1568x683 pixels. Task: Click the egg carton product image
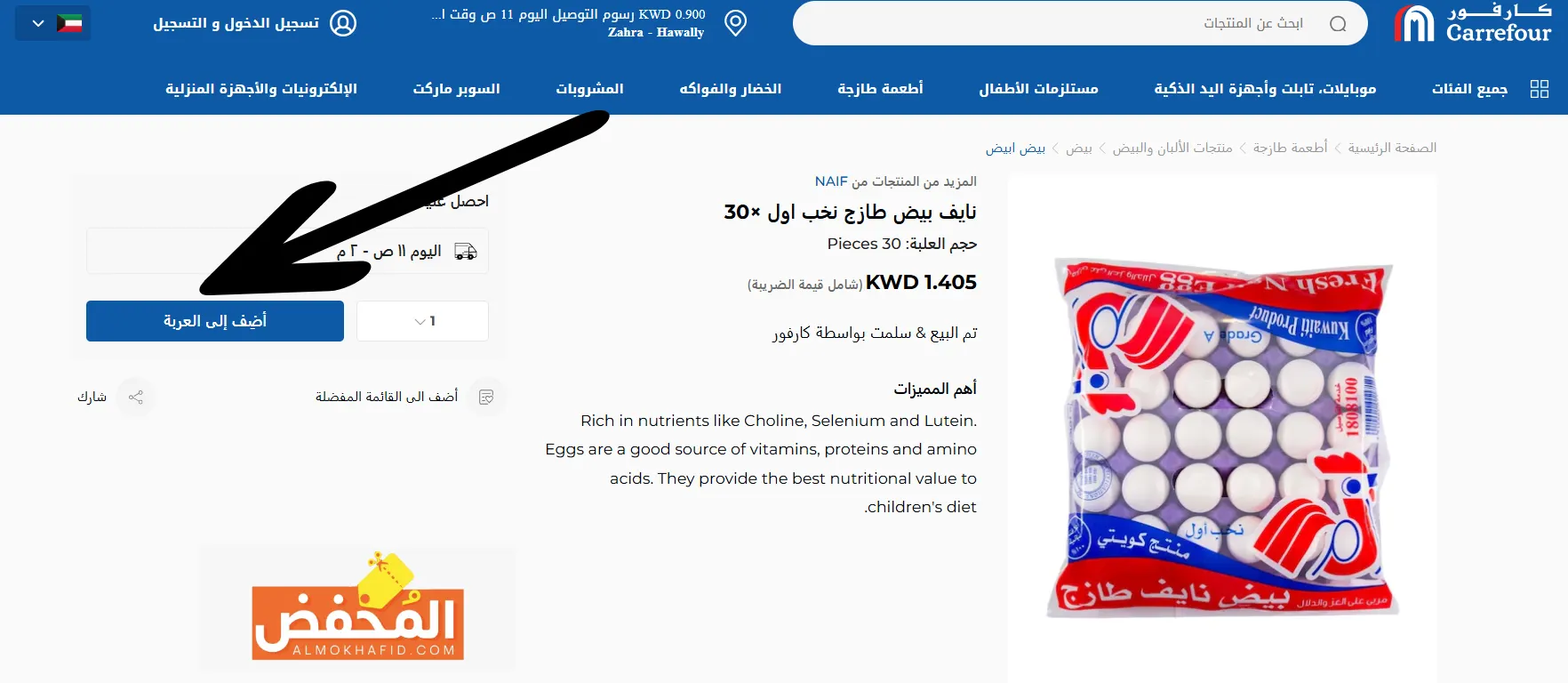tap(1222, 438)
